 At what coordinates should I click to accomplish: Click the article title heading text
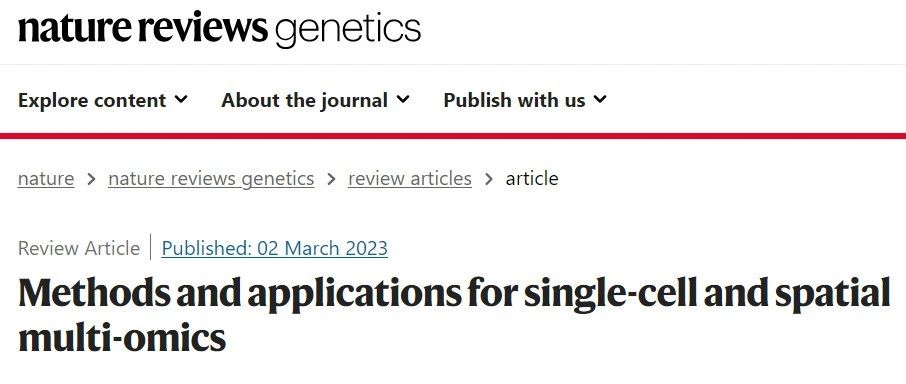pyautogui.click(x=454, y=315)
